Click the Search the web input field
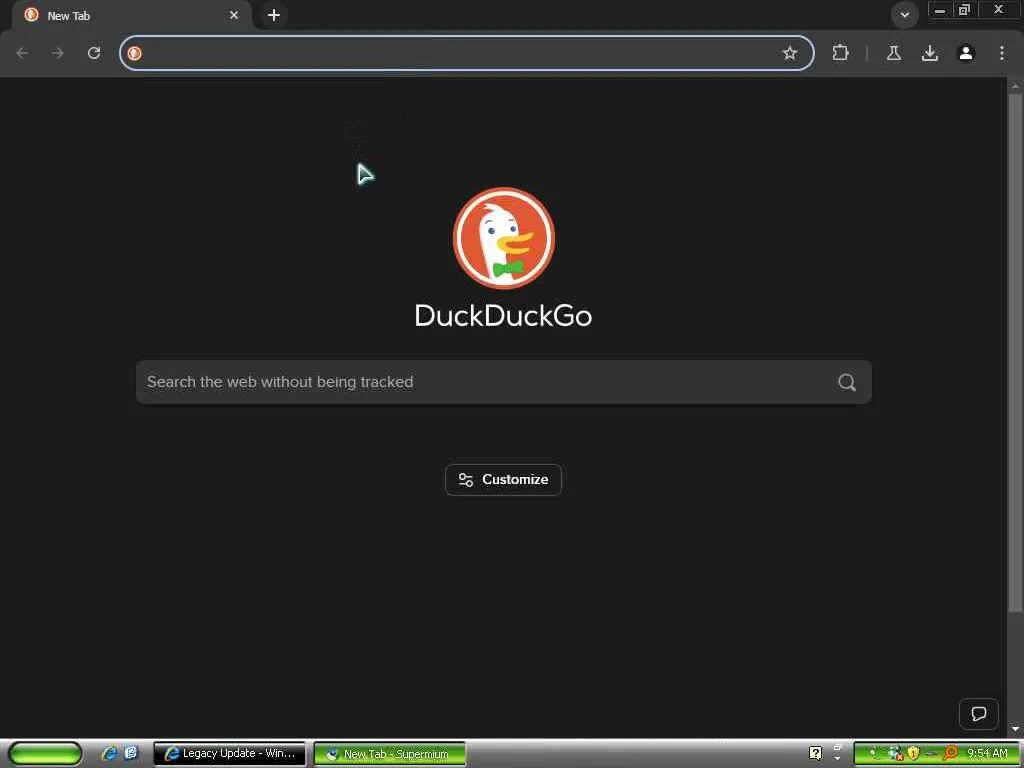 (504, 382)
